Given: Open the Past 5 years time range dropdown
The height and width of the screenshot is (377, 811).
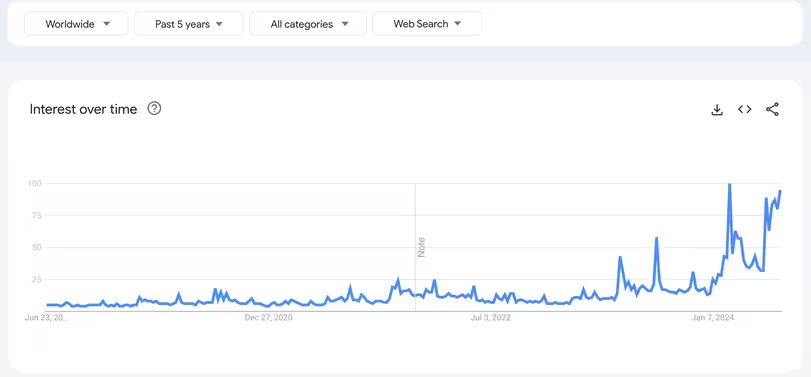Looking at the screenshot, I should [x=189, y=24].
